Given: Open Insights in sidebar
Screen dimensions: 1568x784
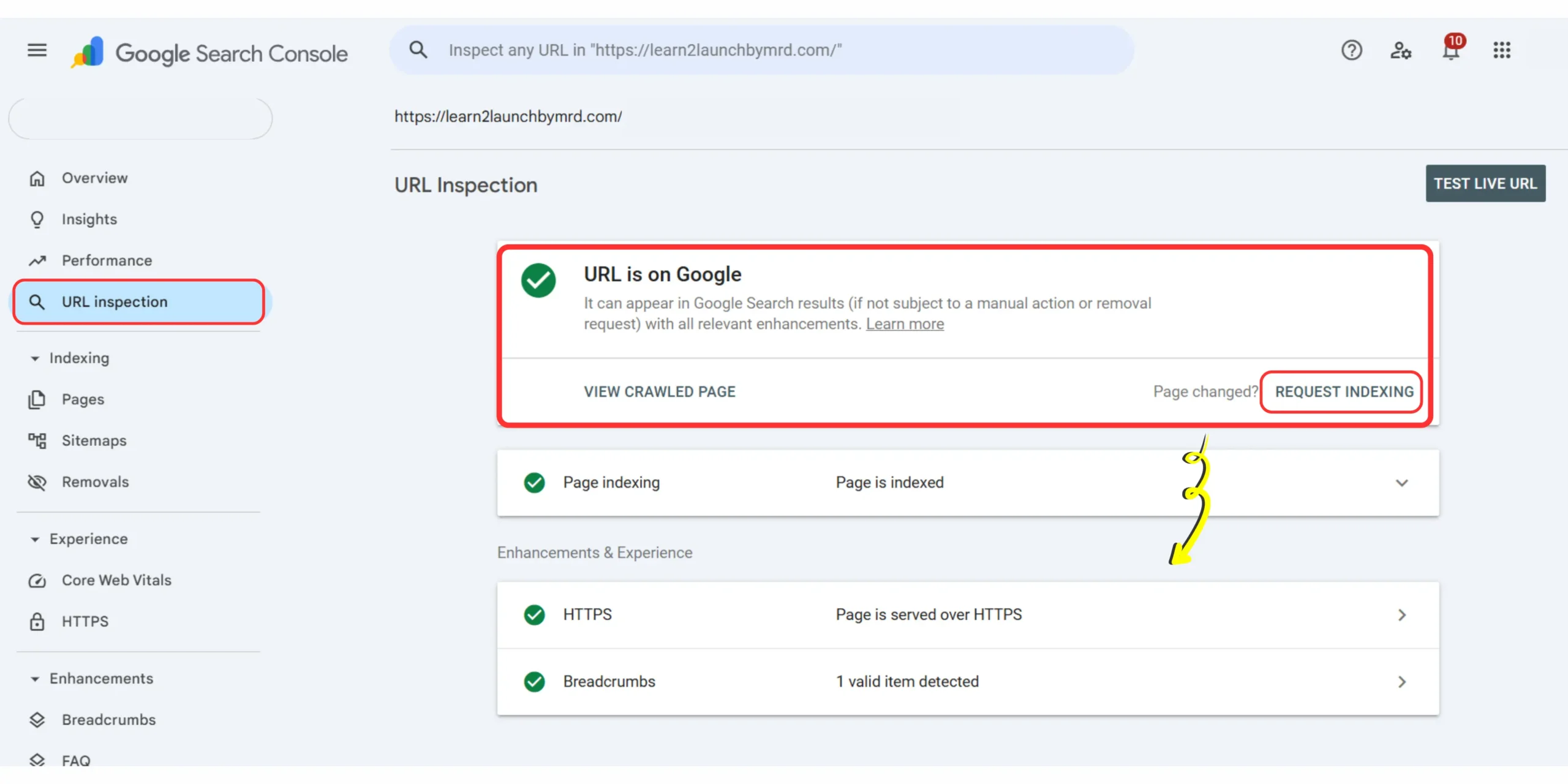Looking at the screenshot, I should [x=89, y=219].
